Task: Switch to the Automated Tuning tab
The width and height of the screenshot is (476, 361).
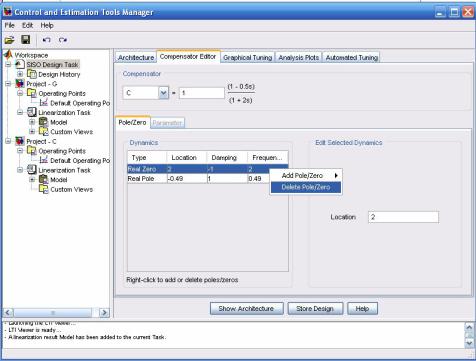Action: [352, 57]
